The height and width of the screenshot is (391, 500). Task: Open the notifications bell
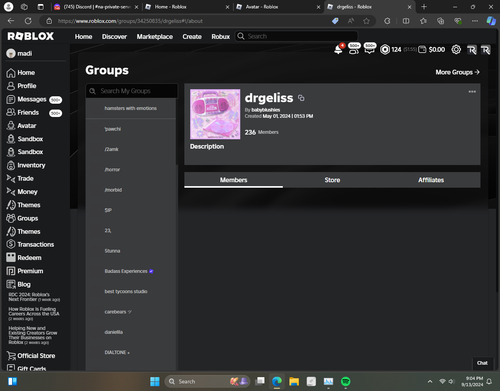tap(338, 50)
